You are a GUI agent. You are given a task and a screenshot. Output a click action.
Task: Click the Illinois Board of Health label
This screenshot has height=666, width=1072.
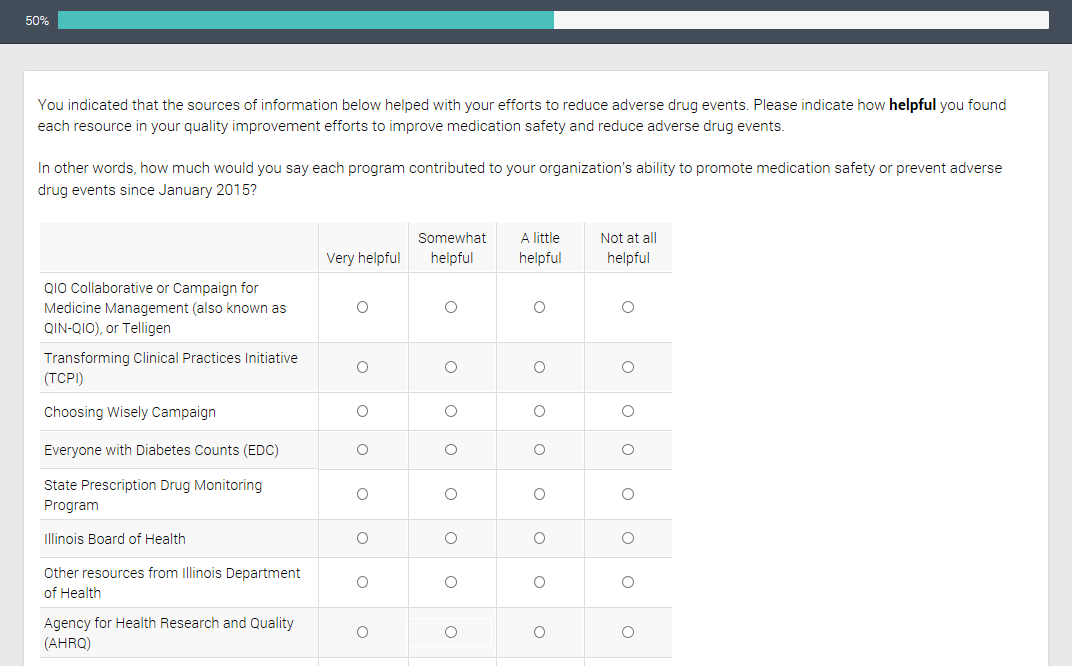115,539
